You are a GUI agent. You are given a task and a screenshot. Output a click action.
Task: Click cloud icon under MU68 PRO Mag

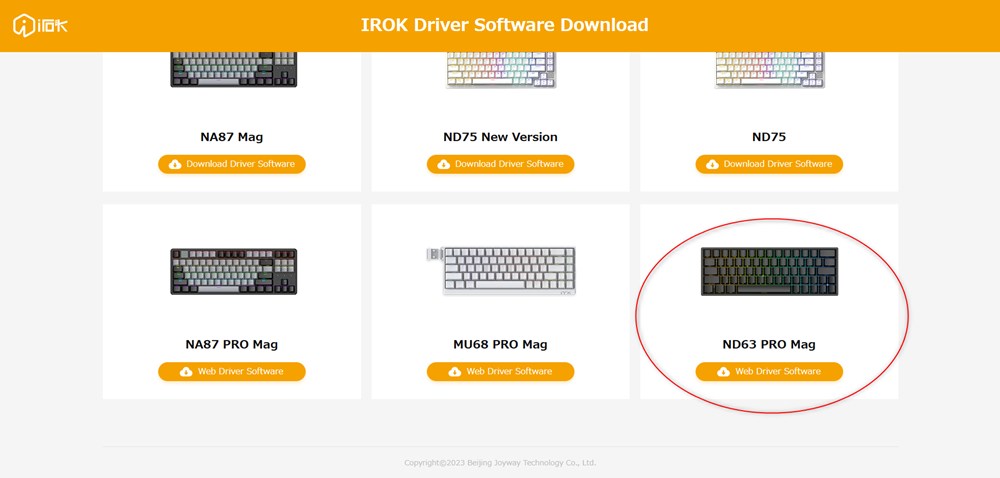pyautogui.click(x=455, y=372)
